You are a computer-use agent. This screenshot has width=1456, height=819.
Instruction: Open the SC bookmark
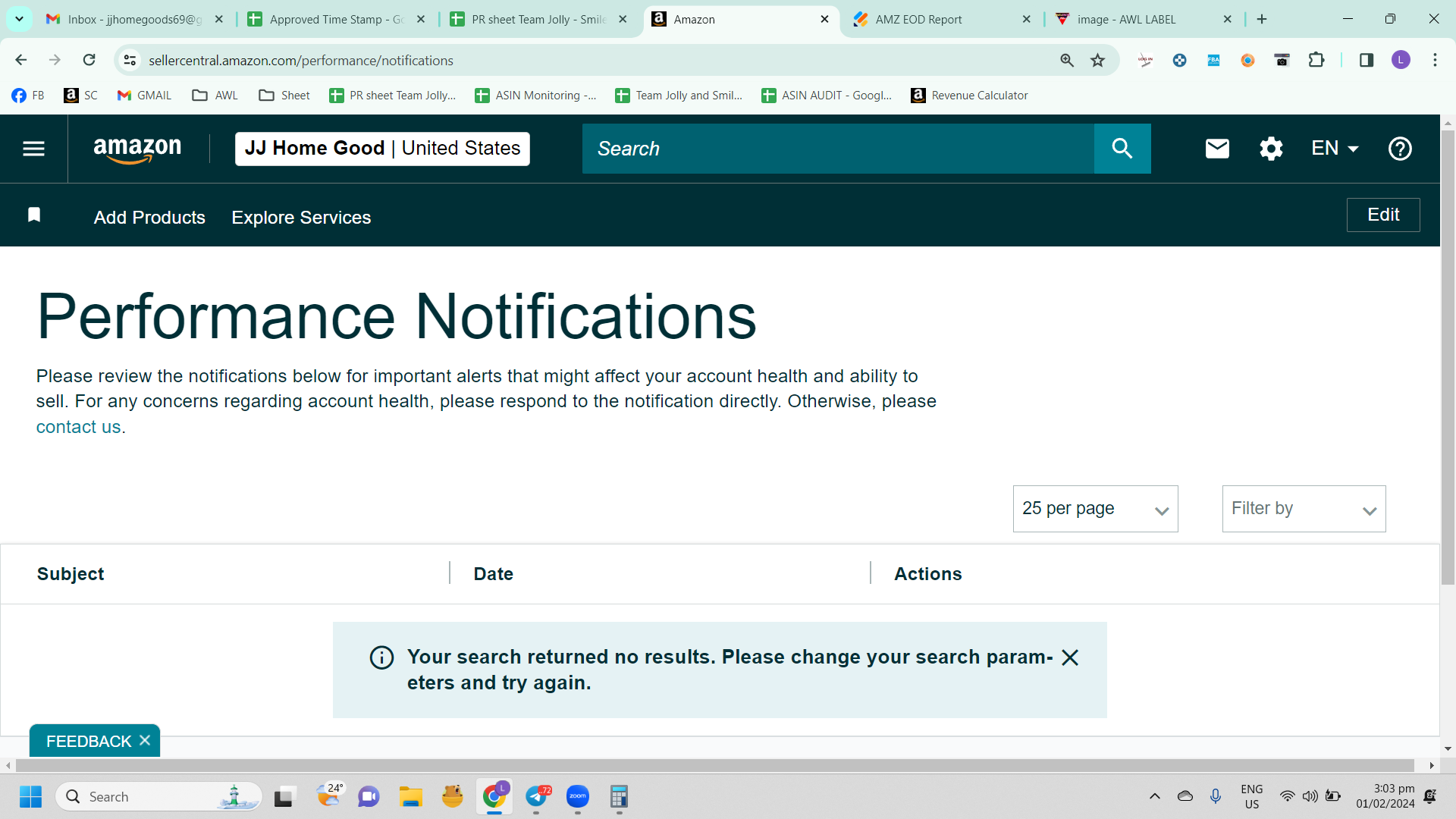81,96
